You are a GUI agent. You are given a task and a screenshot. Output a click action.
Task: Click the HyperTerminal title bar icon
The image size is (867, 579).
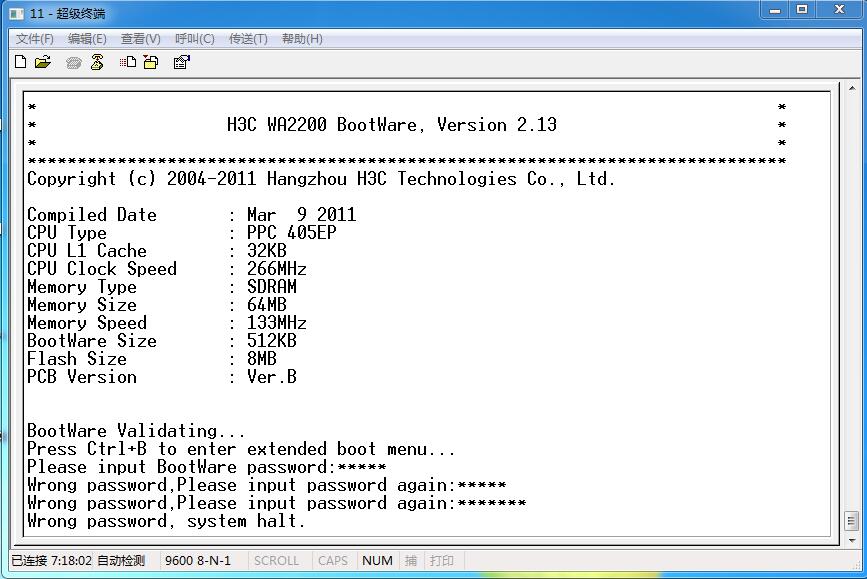pyautogui.click(x=17, y=13)
